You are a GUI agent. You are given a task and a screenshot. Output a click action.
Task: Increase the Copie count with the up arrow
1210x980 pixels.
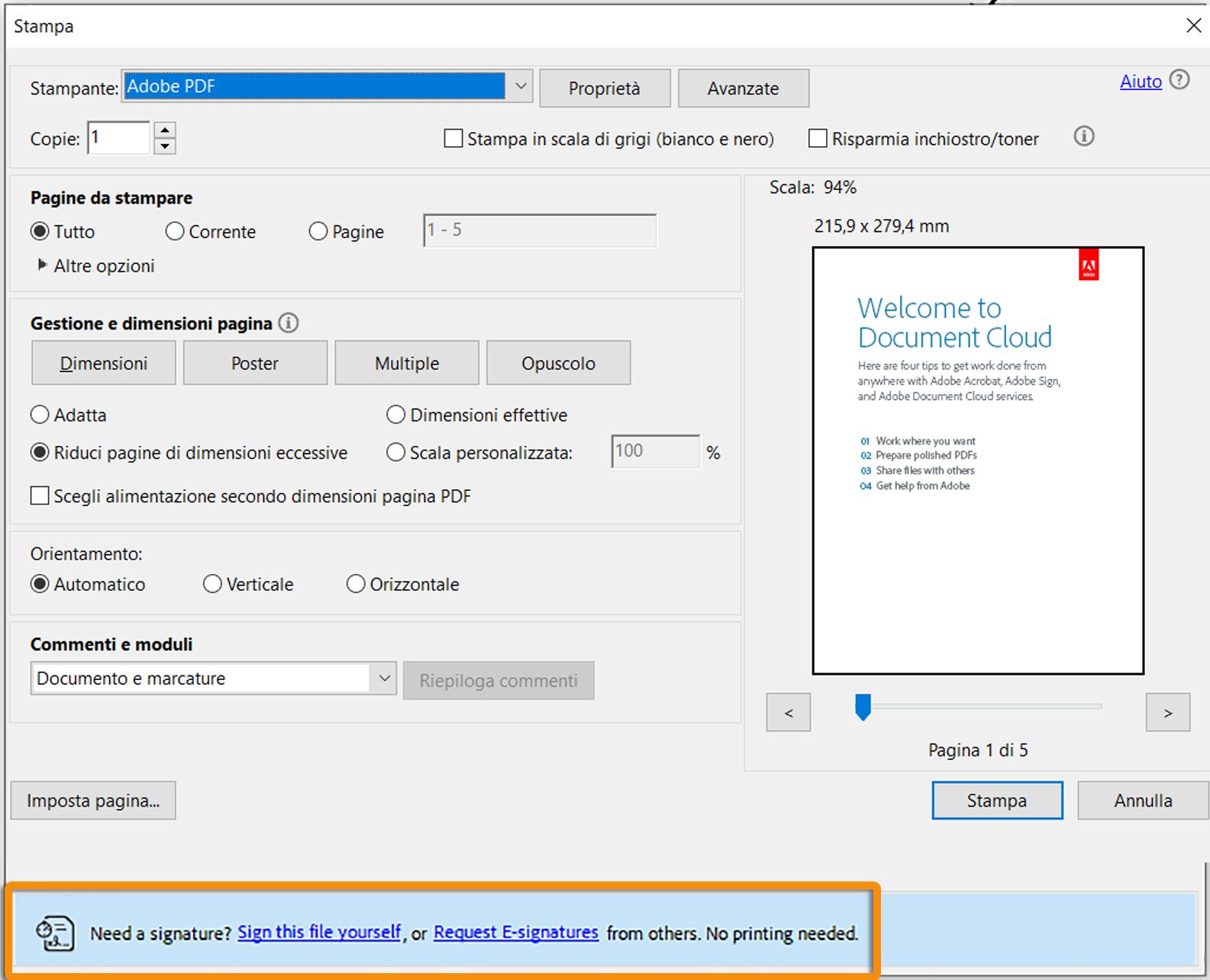tap(165, 130)
